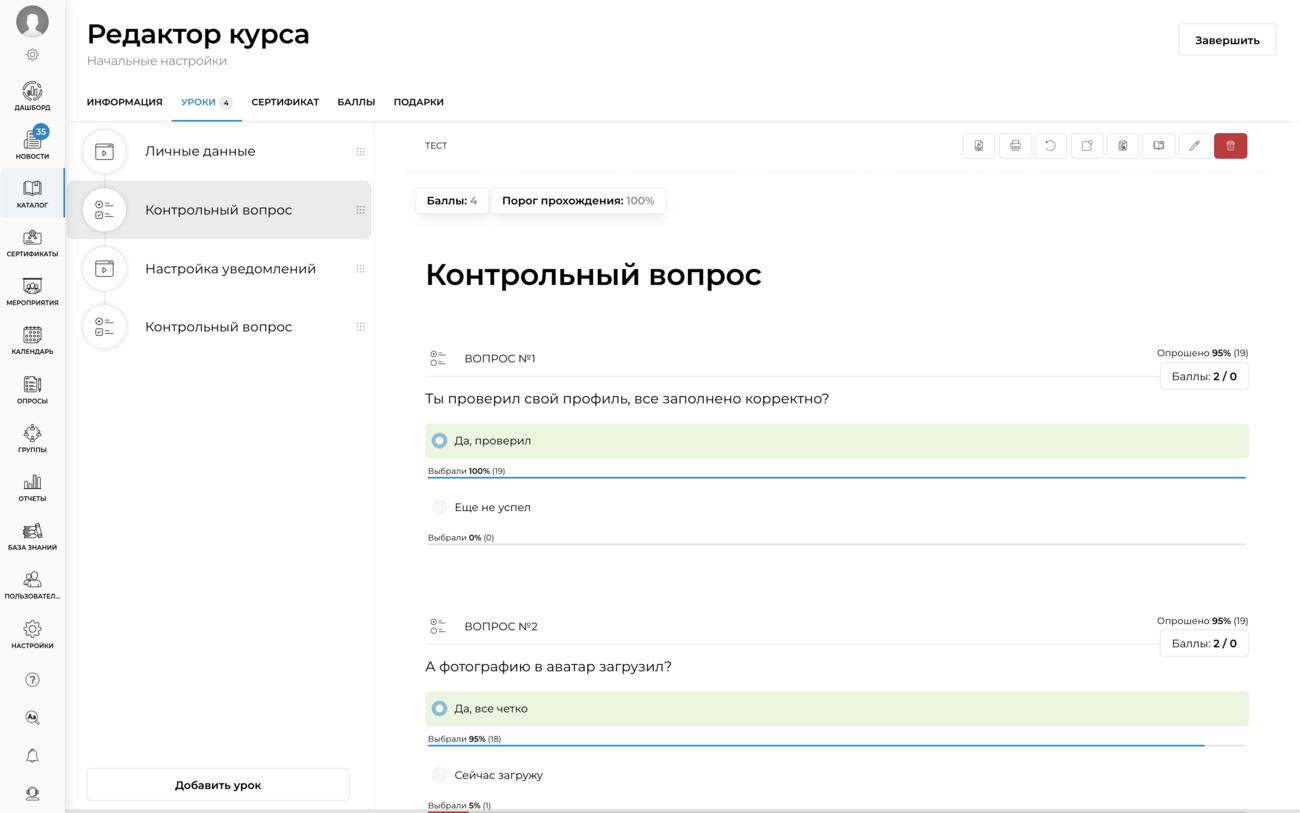Screen dimensions: 1300x813
Task: Select the "Да, проверил" radio option
Action: [x=439, y=441]
